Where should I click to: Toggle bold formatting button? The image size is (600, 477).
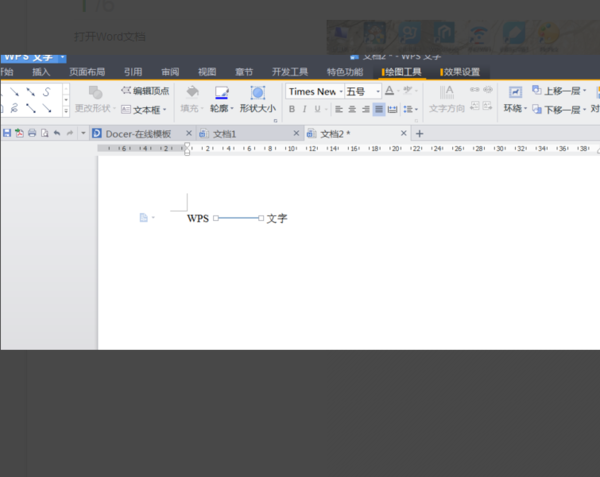(292, 109)
